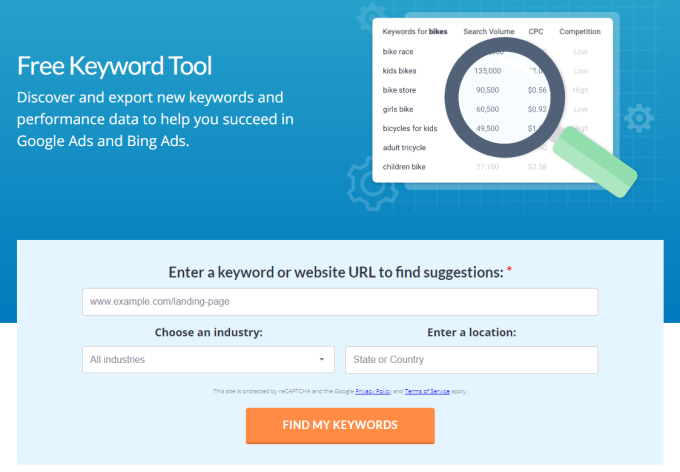Click the 90,500 search volume value
This screenshot has width=680, height=472.
(487, 90)
